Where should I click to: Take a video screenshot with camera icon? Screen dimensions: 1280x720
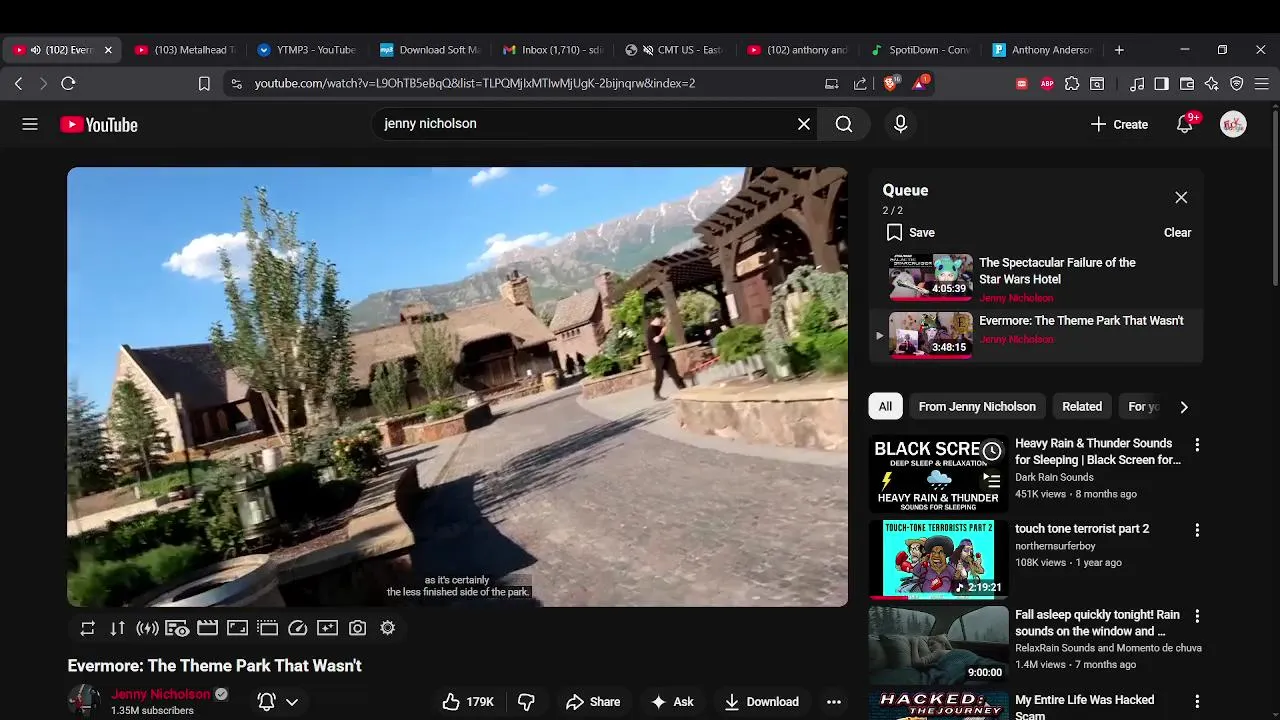357,628
